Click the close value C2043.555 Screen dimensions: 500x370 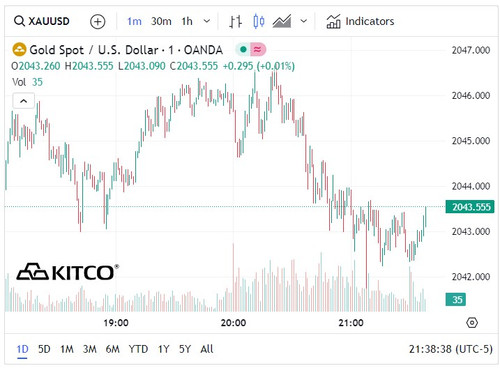194,66
